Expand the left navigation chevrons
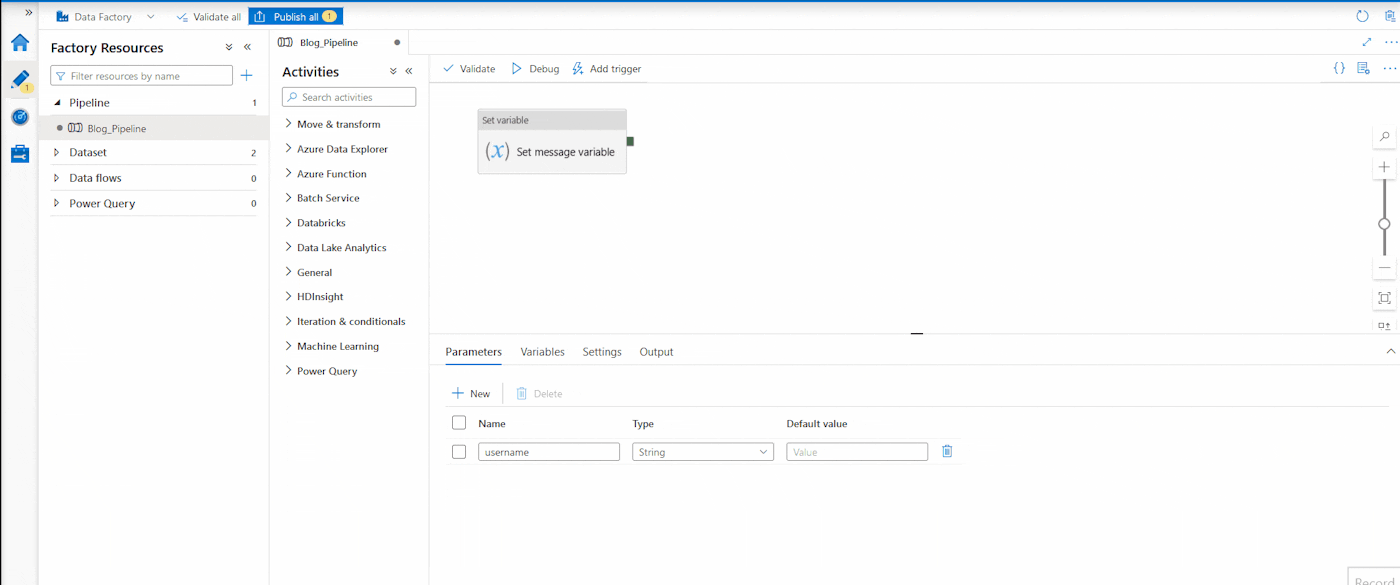Screen dimensions: 1400x585 coord(29,13)
